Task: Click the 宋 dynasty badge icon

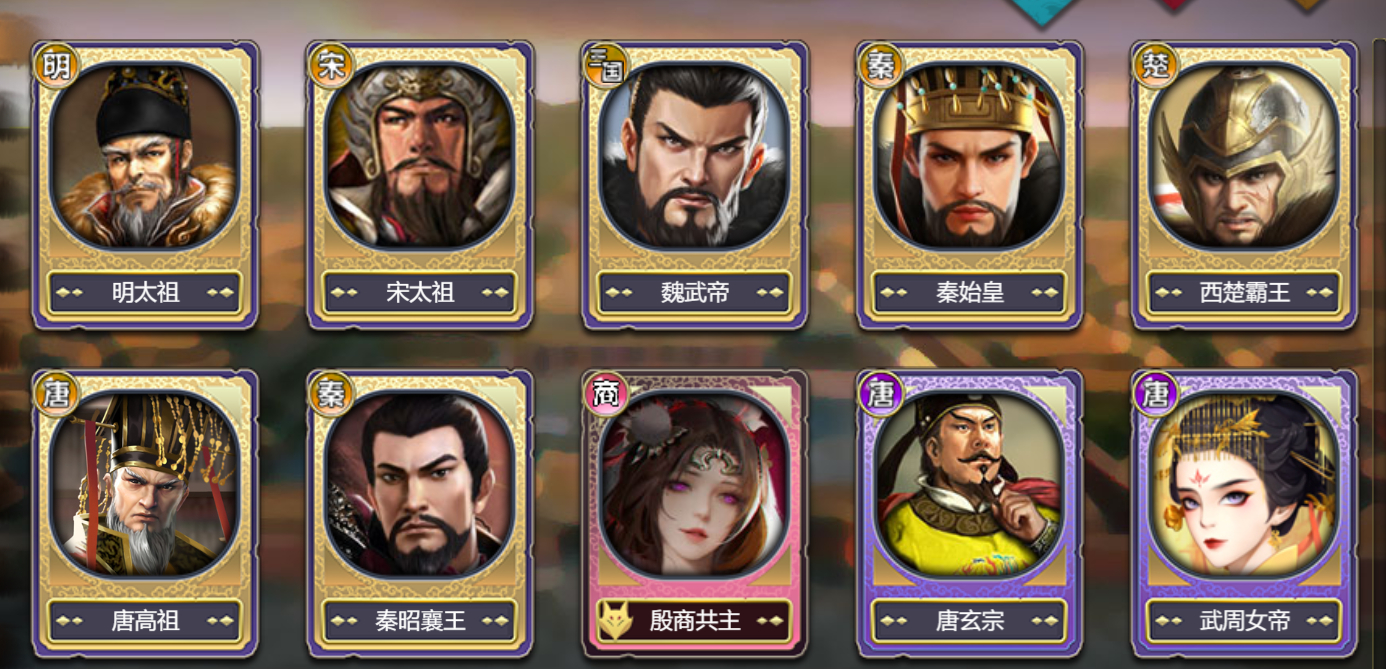Action: click(x=331, y=66)
